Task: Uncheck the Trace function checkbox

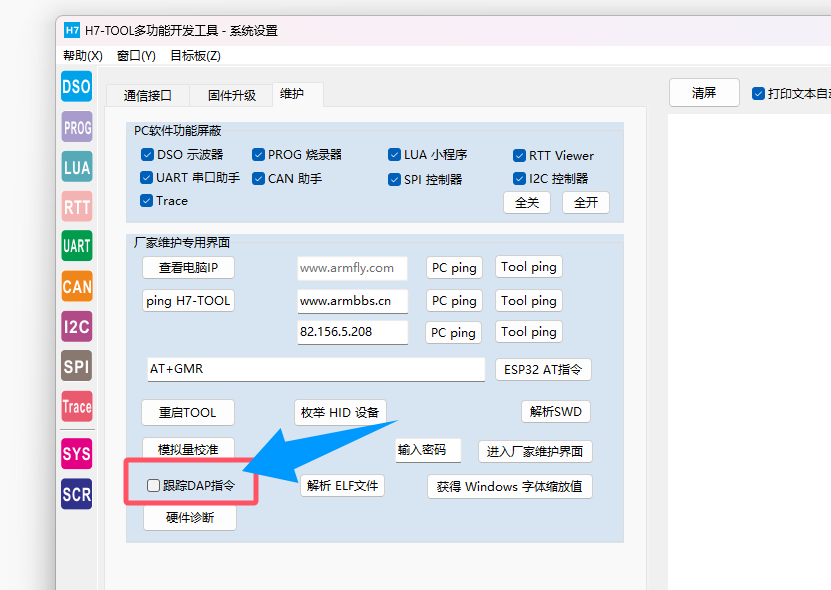Action: pos(146,201)
